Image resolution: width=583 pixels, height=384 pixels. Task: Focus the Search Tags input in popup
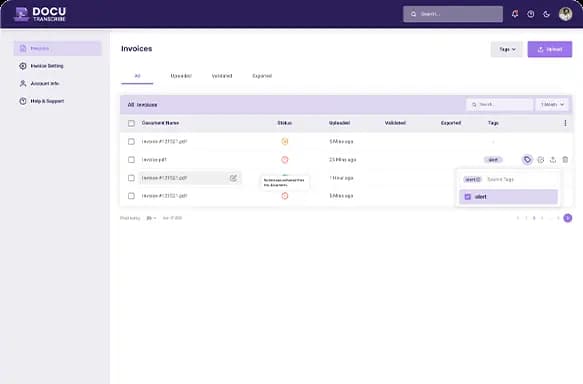pyautogui.click(x=500, y=179)
